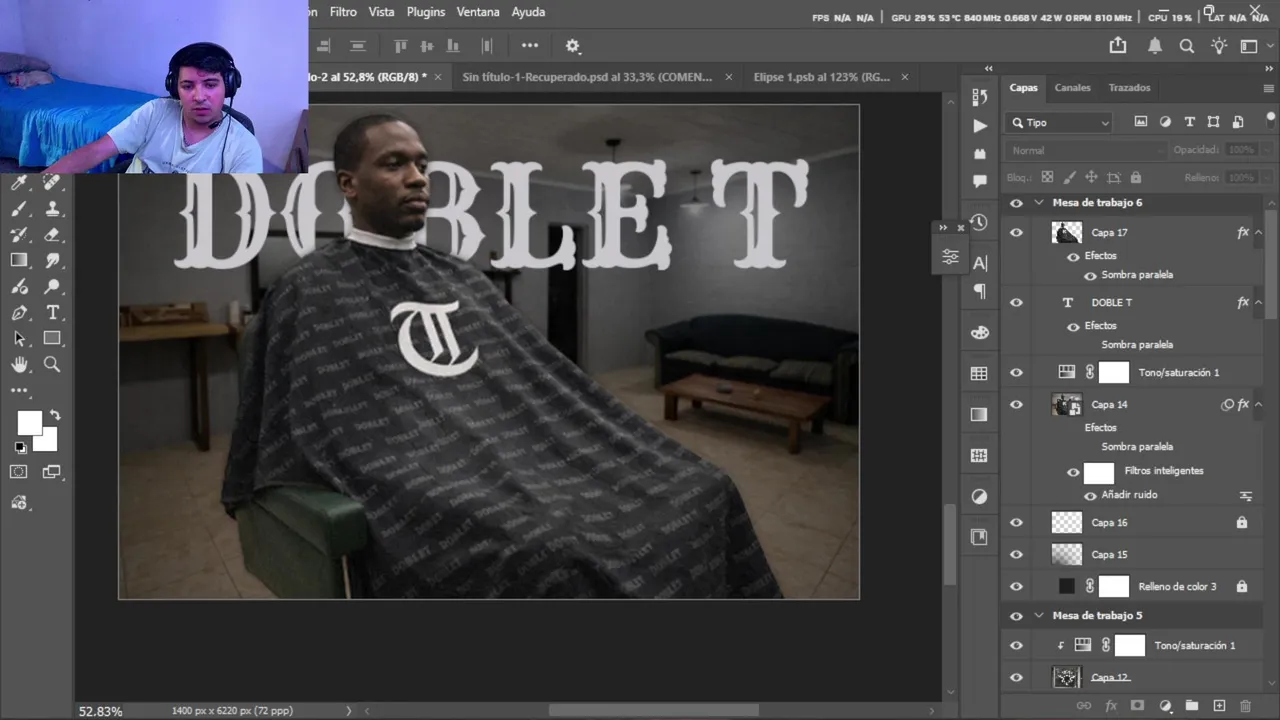Create a new layer with the plus icon
This screenshot has height=720, width=1280.
coord(1218,706)
